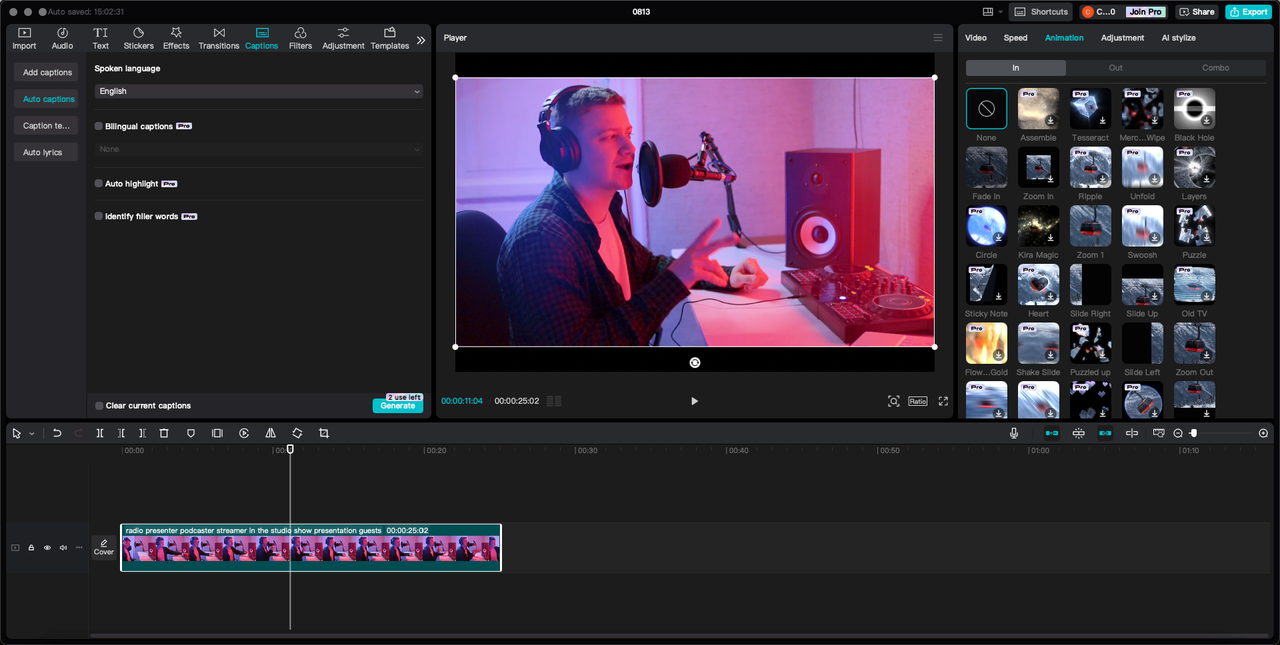Viewport: 1280px width, 645px height.
Task: Open the bilingual language None dropdown
Action: tap(259, 149)
